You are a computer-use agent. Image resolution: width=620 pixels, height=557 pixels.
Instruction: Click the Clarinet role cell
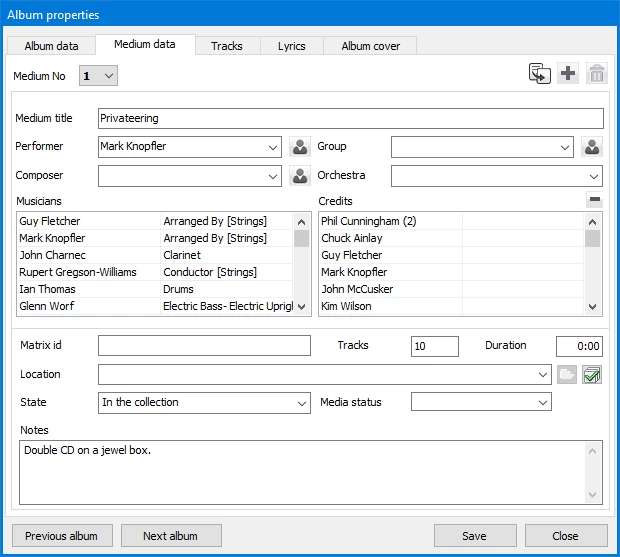click(x=227, y=255)
